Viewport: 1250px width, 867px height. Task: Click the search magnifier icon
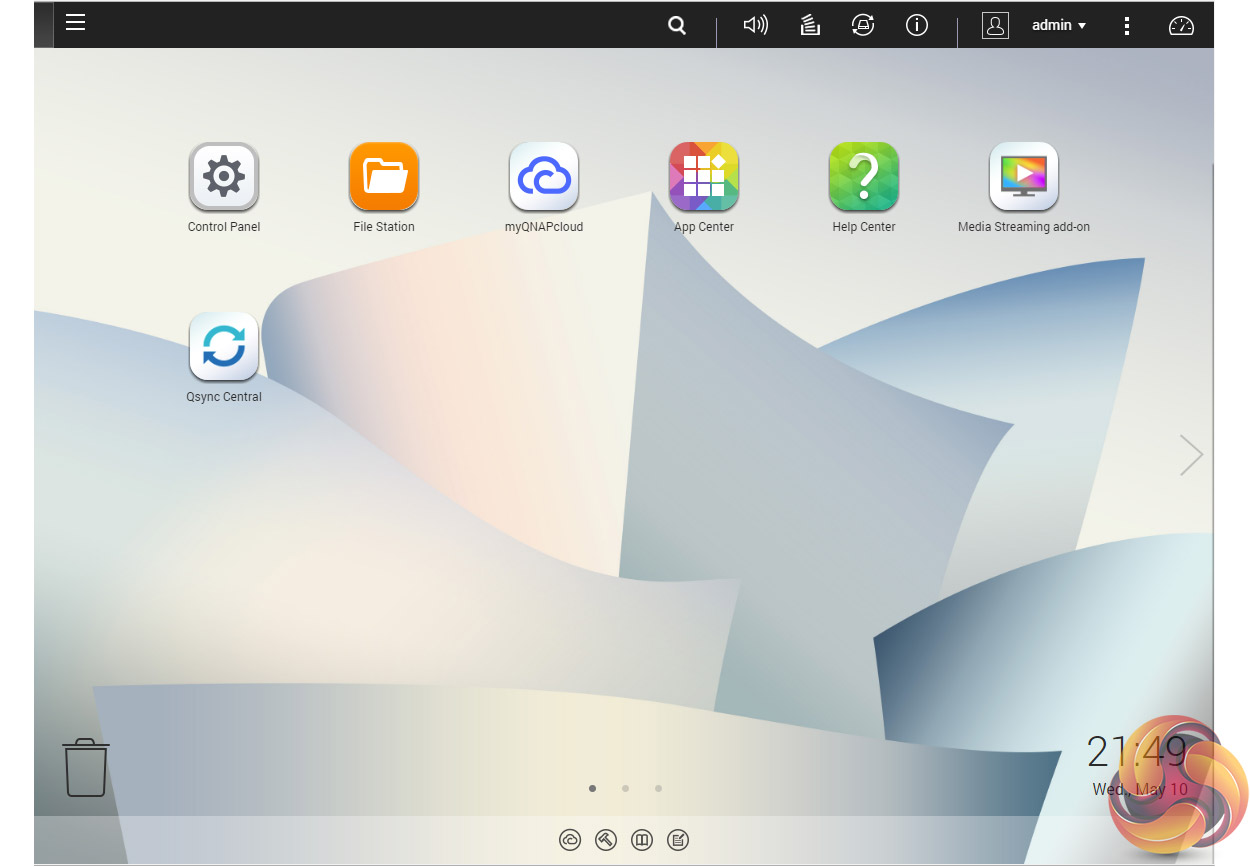coord(677,26)
